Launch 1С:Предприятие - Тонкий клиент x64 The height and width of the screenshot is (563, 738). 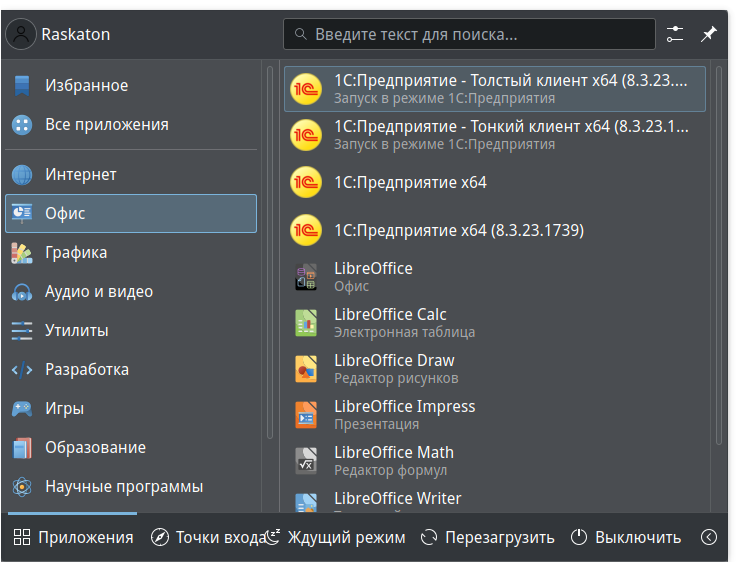click(x=495, y=135)
